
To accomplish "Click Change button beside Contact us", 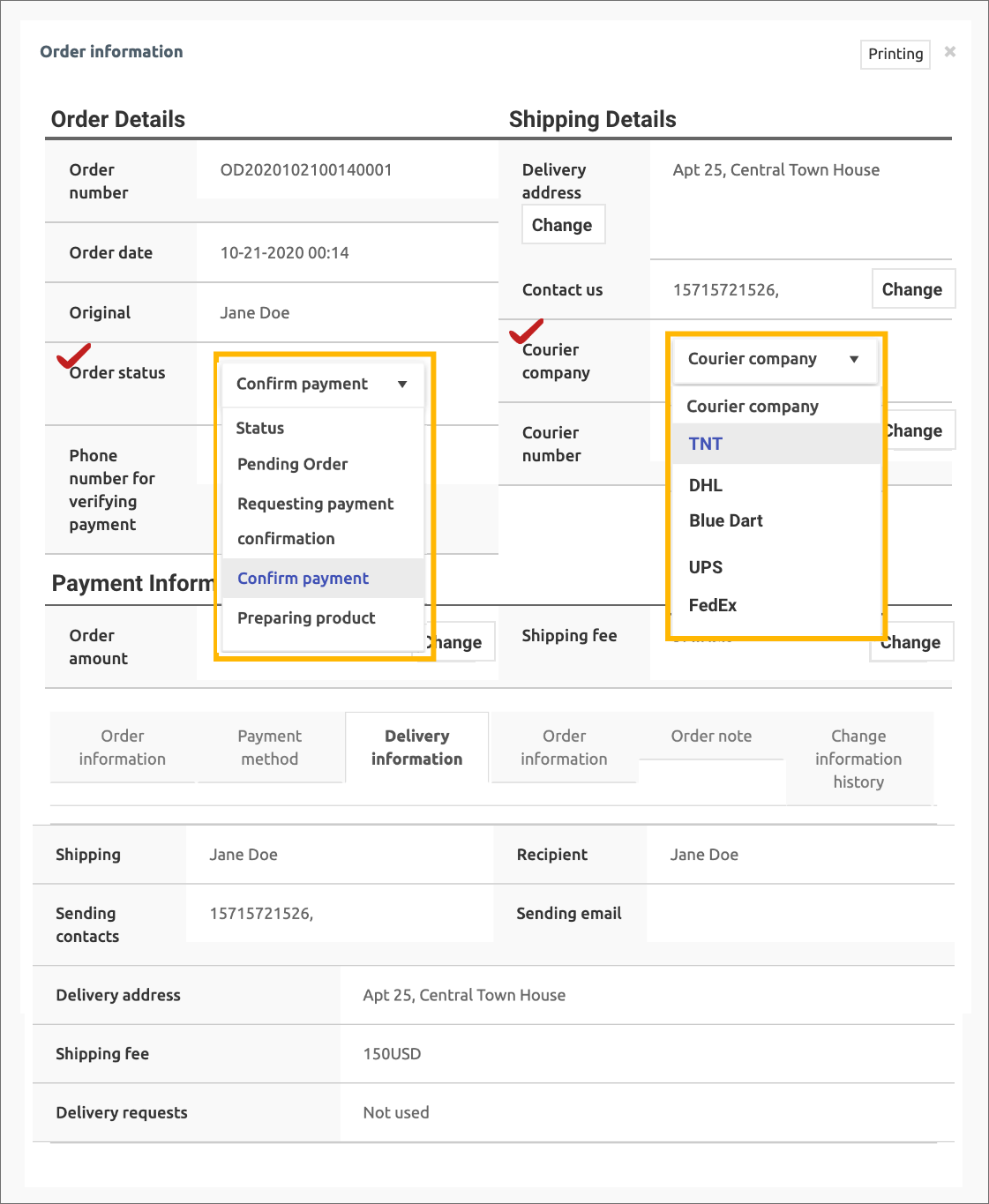I will pyautogui.click(x=911, y=289).
